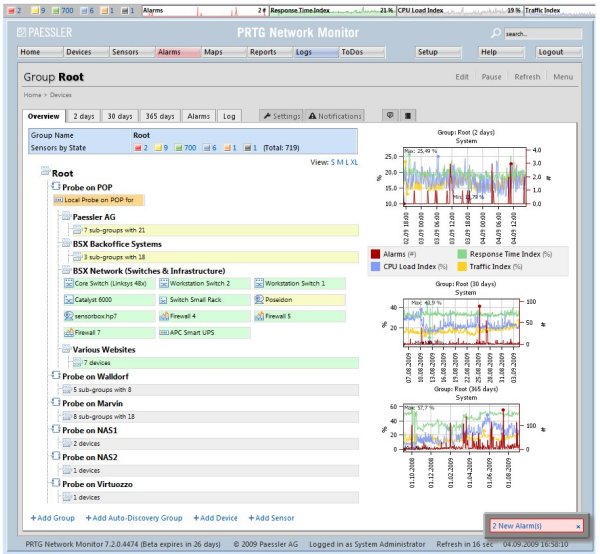The image size is (600, 554).
Task: Expand Probe on Walldorf node
Action: tap(56, 375)
